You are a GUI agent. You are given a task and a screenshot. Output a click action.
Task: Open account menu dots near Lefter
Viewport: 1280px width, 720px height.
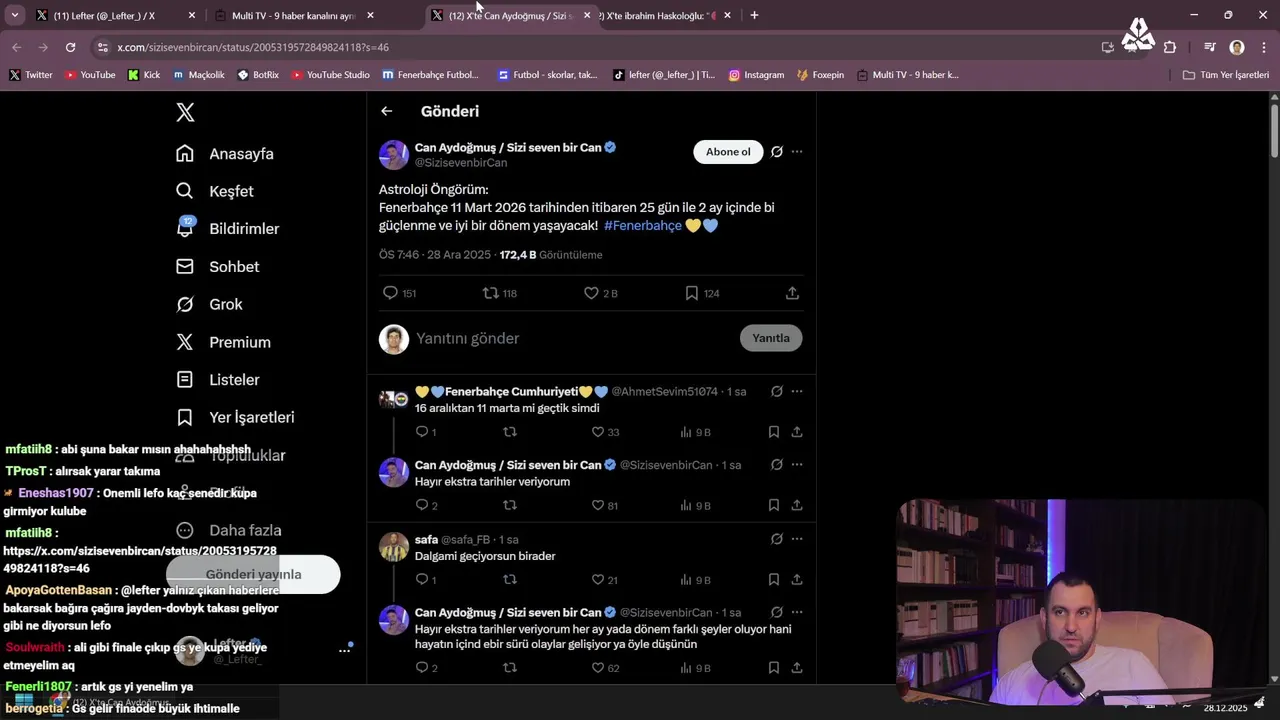344,650
